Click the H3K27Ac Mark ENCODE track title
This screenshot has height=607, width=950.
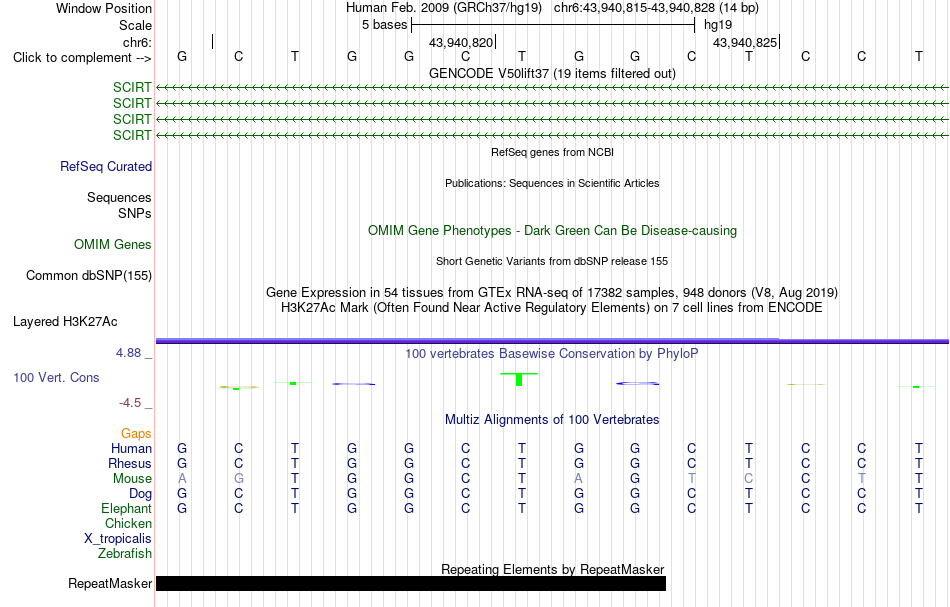pos(552,308)
